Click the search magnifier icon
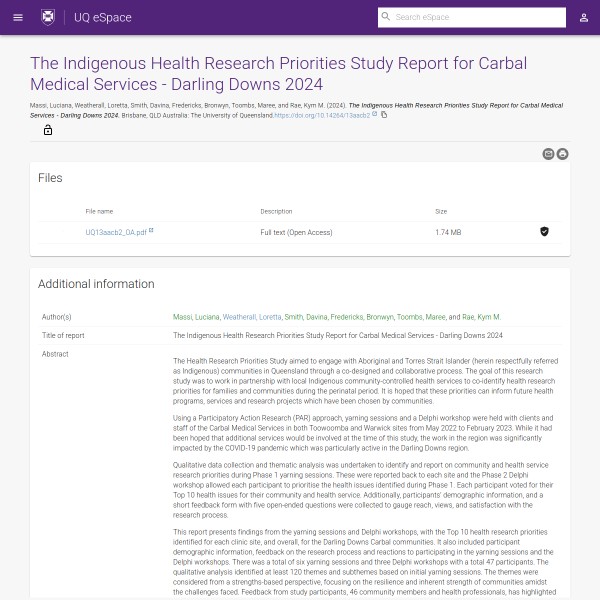 tap(386, 18)
